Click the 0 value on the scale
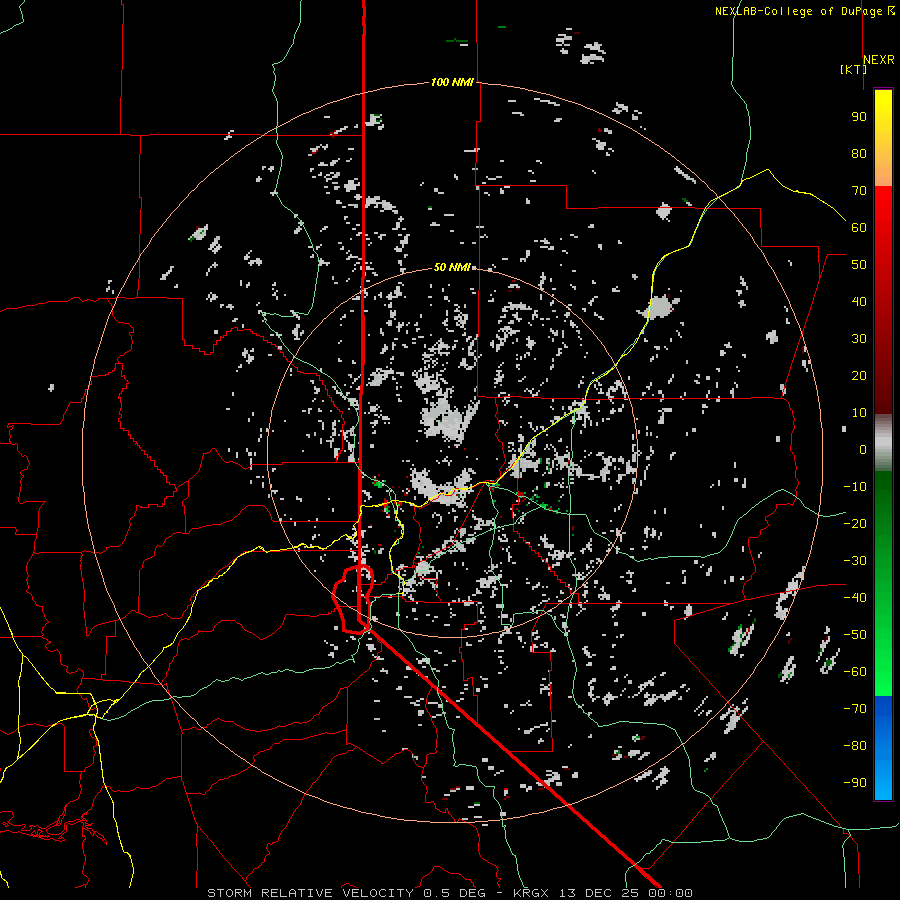900x900 pixels. 863,450
